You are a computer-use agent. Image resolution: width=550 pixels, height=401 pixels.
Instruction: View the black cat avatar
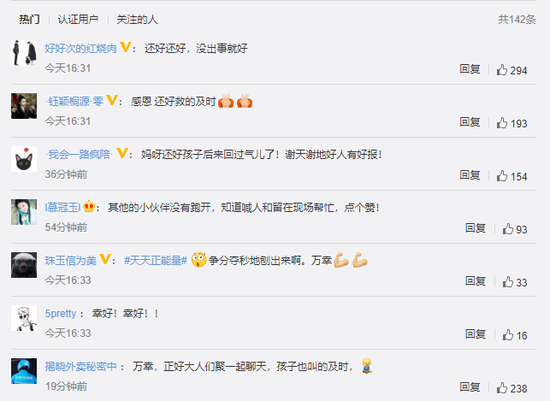(24, 159)
